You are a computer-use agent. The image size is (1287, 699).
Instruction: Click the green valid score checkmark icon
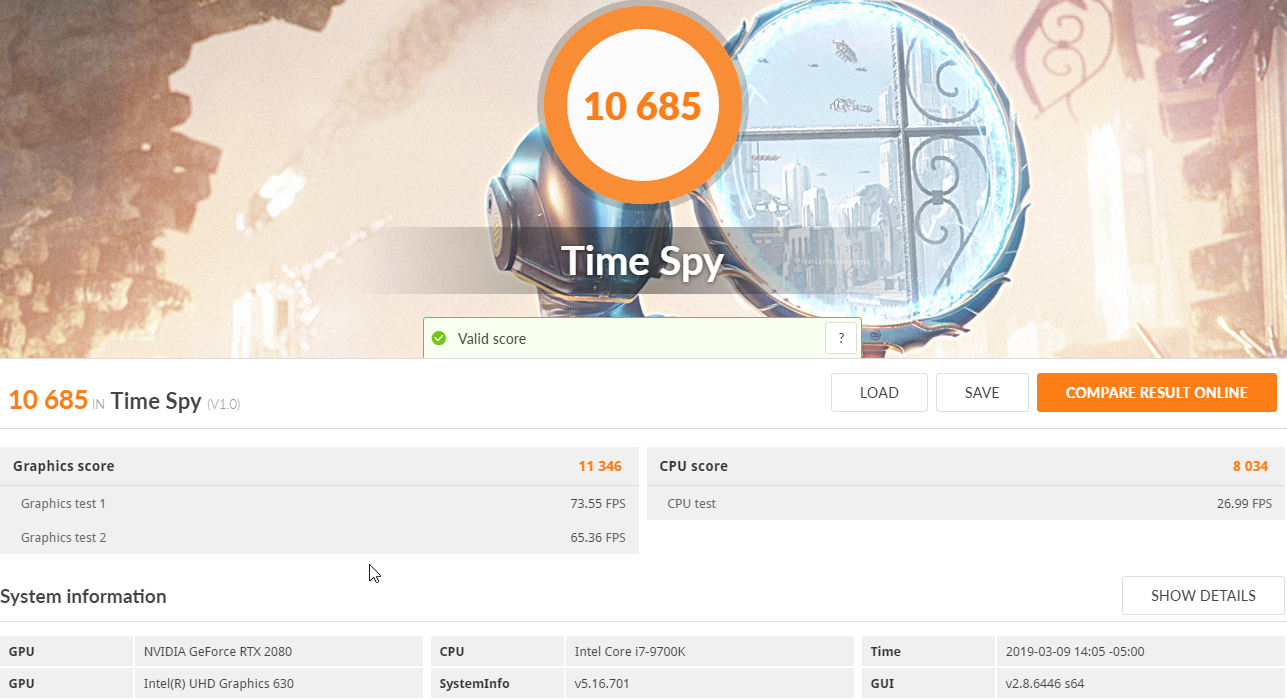coord(439,339)
